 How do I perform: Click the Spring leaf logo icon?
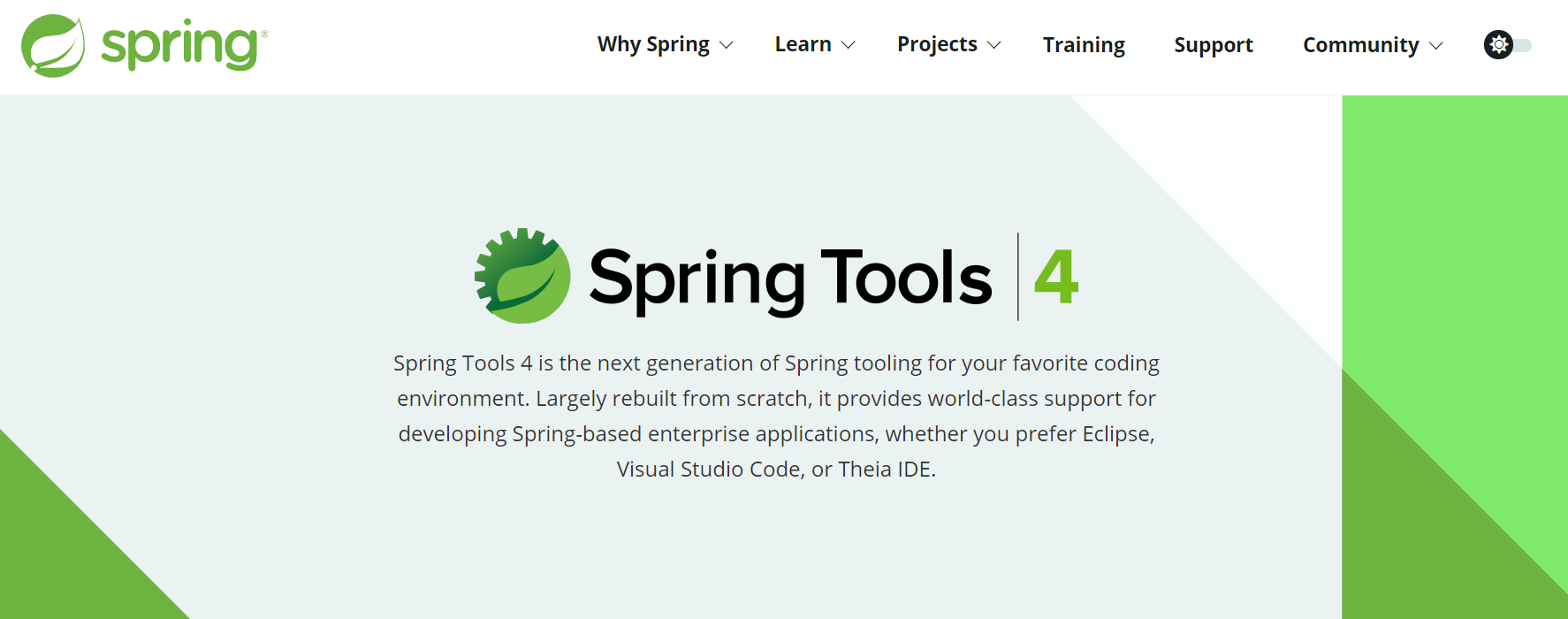tap(53, 46)
